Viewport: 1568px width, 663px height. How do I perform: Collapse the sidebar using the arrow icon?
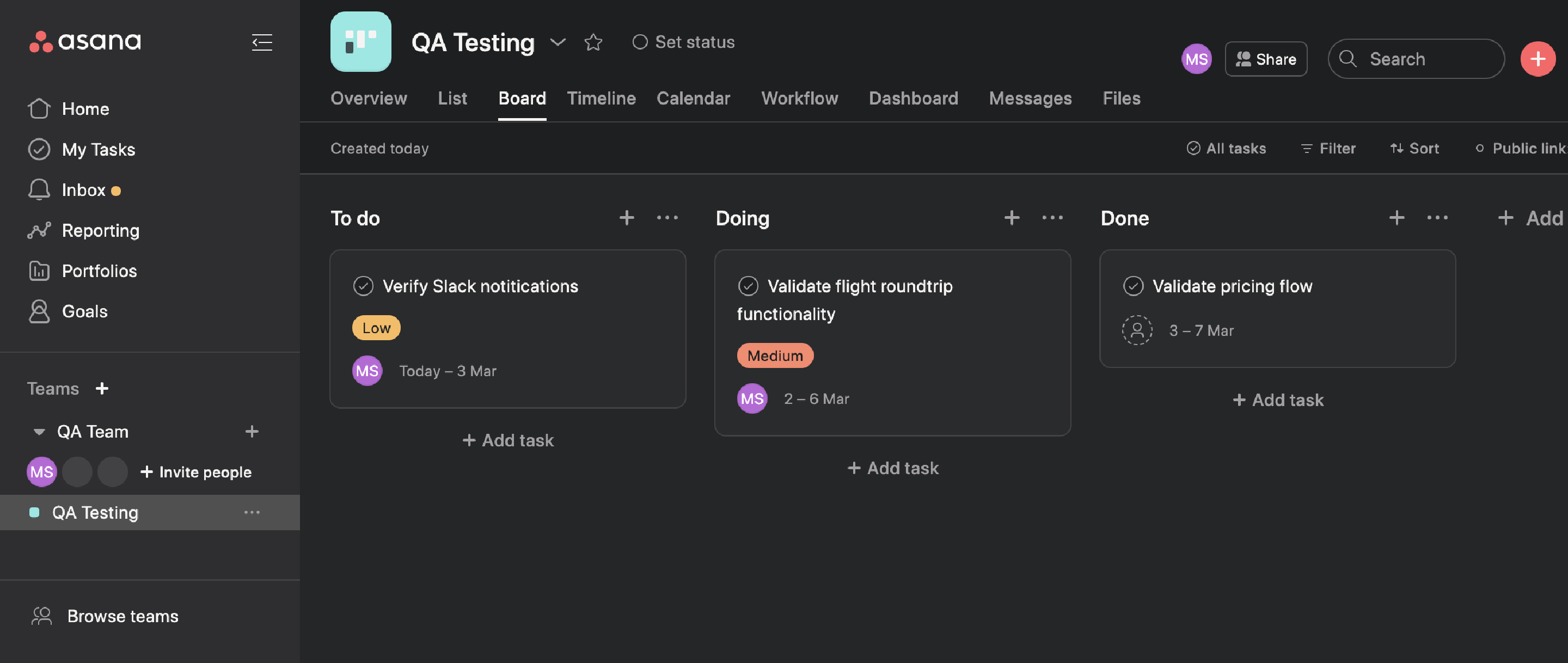262,42
